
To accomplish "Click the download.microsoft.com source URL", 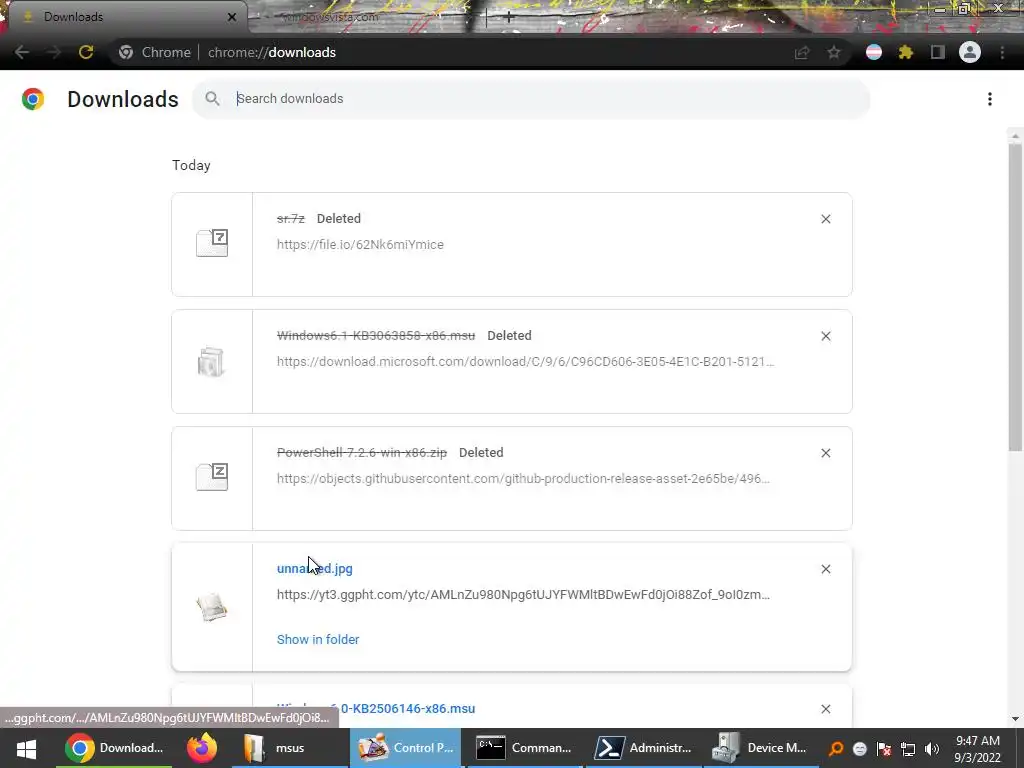I will point(525,361).
